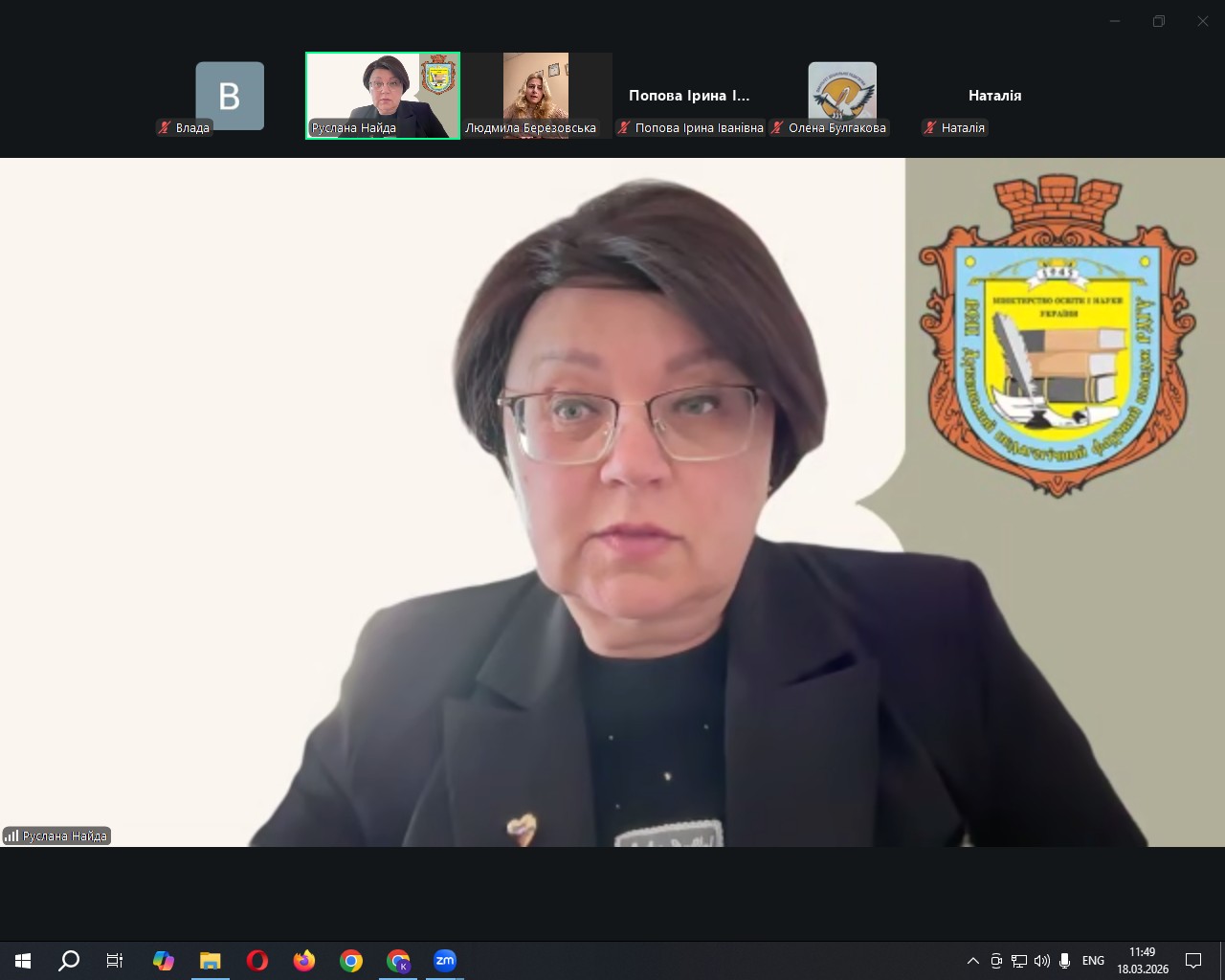Open the clock and calendar showing 11:49

(1143, 961)
